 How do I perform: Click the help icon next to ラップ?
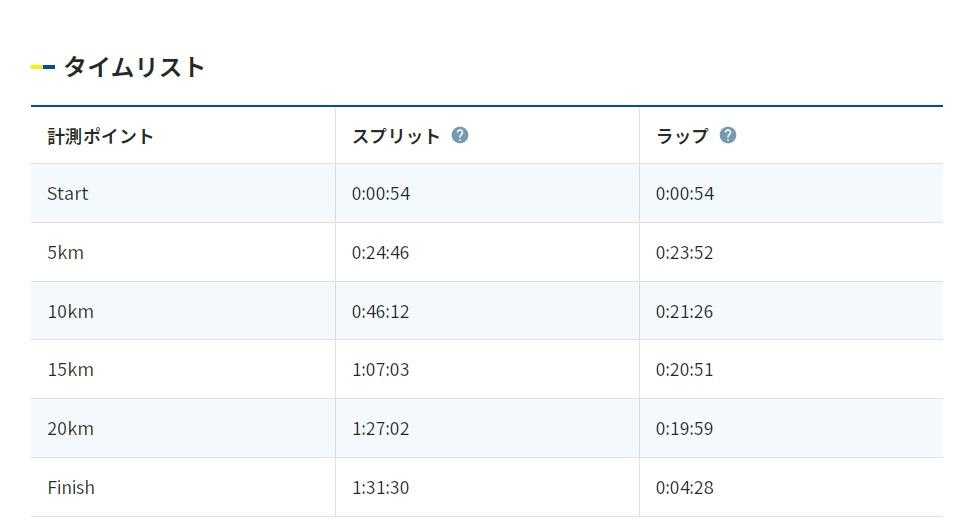(x=728, y=135)
